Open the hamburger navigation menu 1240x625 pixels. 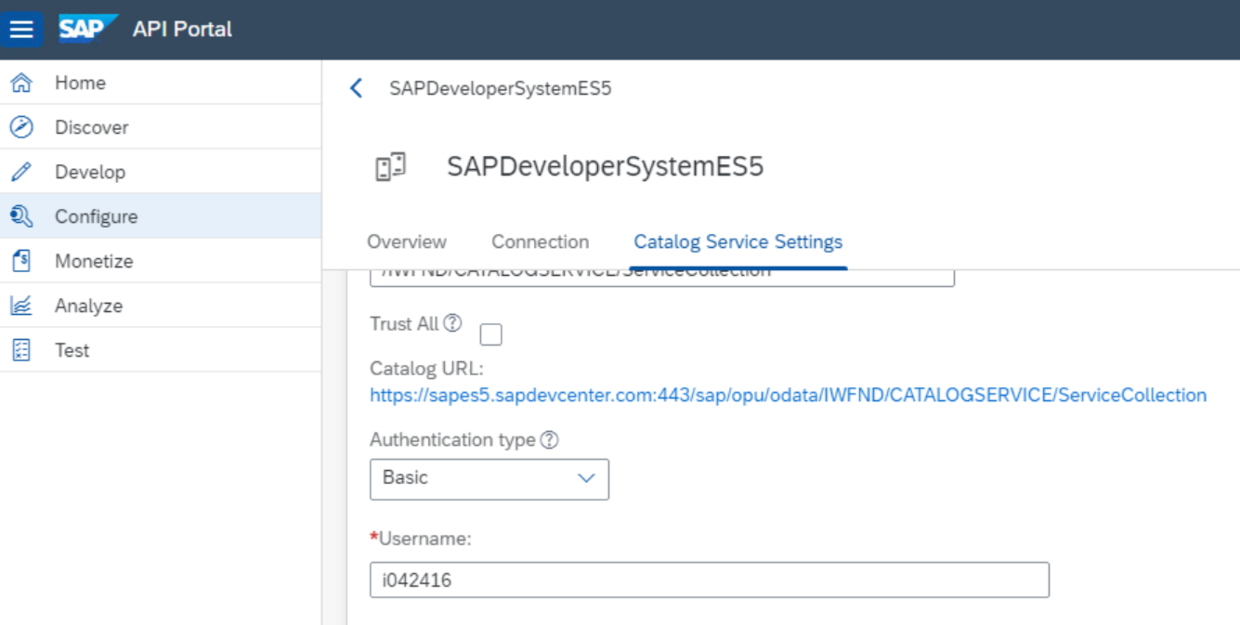(x=21, y=29)
